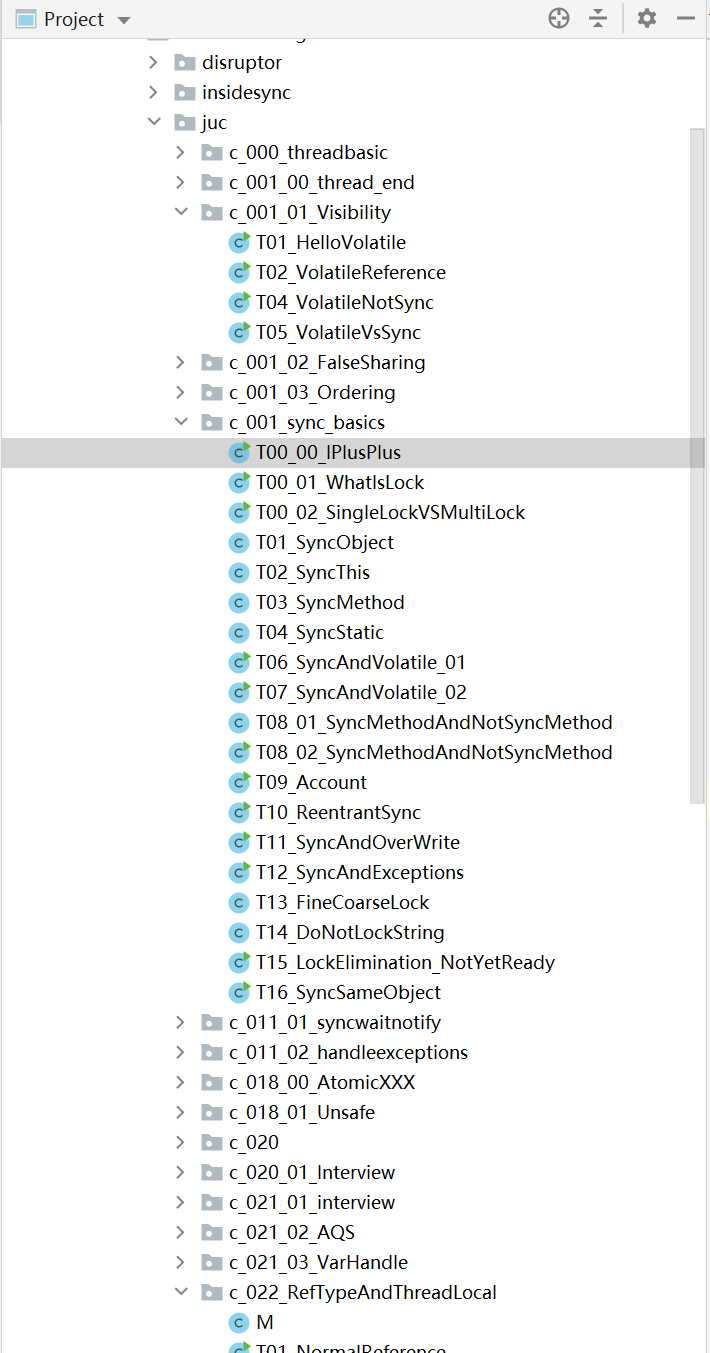
Task: Click class icon beside T09_Account
Action: point(239,782)
